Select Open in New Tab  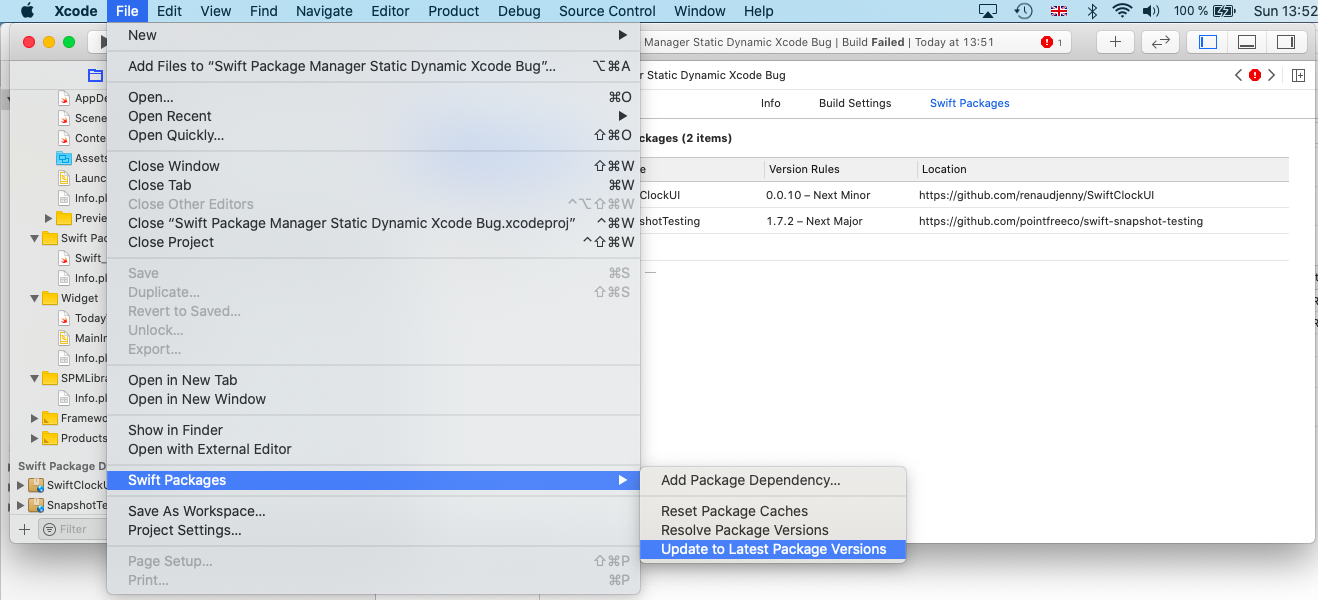tap(374, 380)
